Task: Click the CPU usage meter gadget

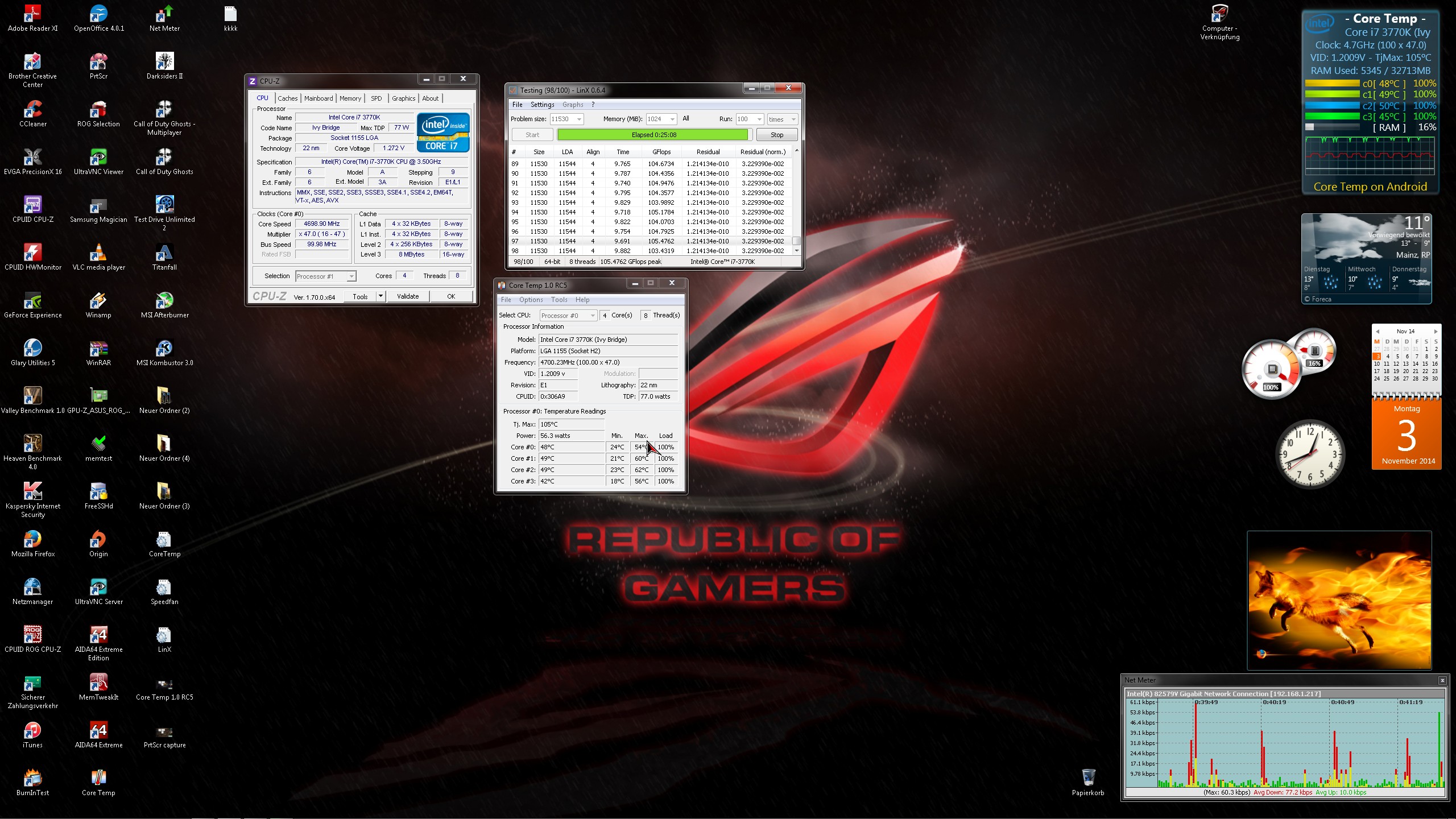Action: (1272, 370)
